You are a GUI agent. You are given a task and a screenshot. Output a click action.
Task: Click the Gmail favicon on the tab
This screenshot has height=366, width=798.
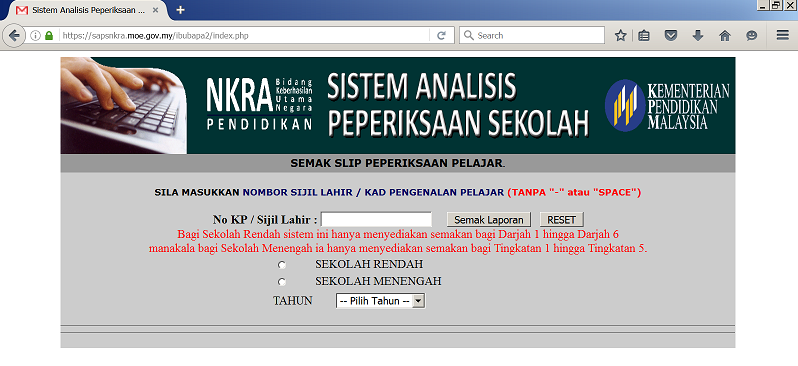click(22, 10)
